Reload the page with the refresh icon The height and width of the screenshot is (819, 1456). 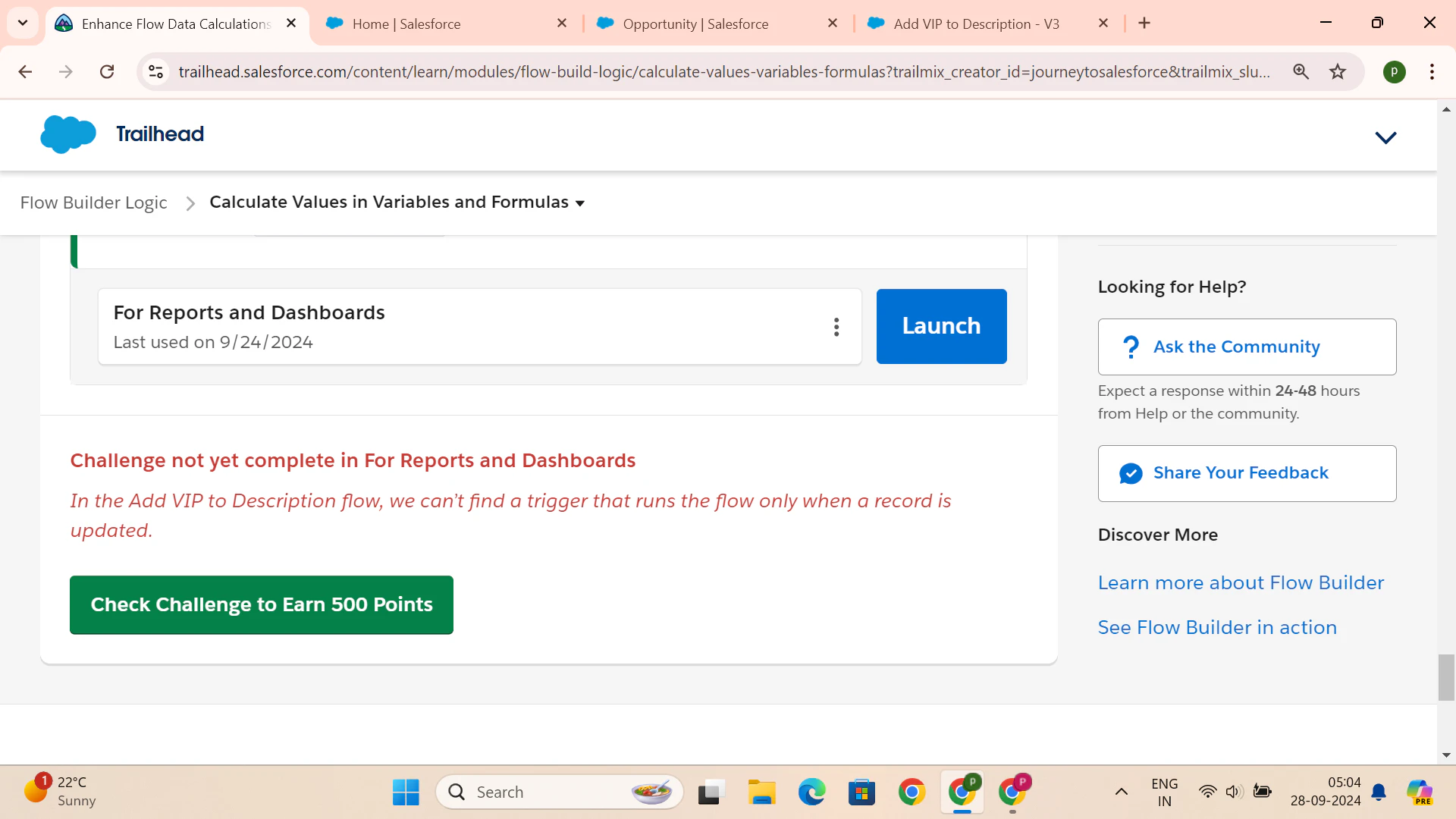click(x=107, y=71)
